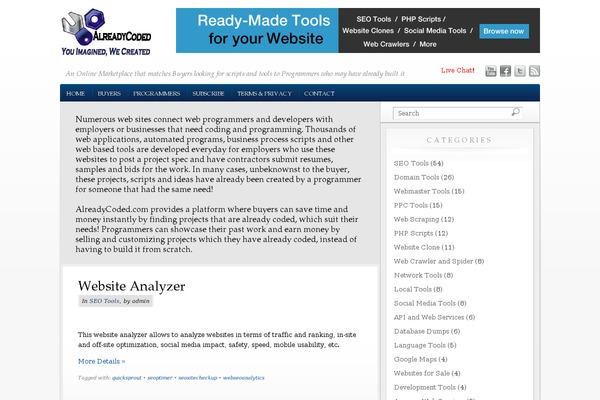Viewport: 600px width, 400px height.
Task: Open the quicksprout tag
Action: pos(127,378)
